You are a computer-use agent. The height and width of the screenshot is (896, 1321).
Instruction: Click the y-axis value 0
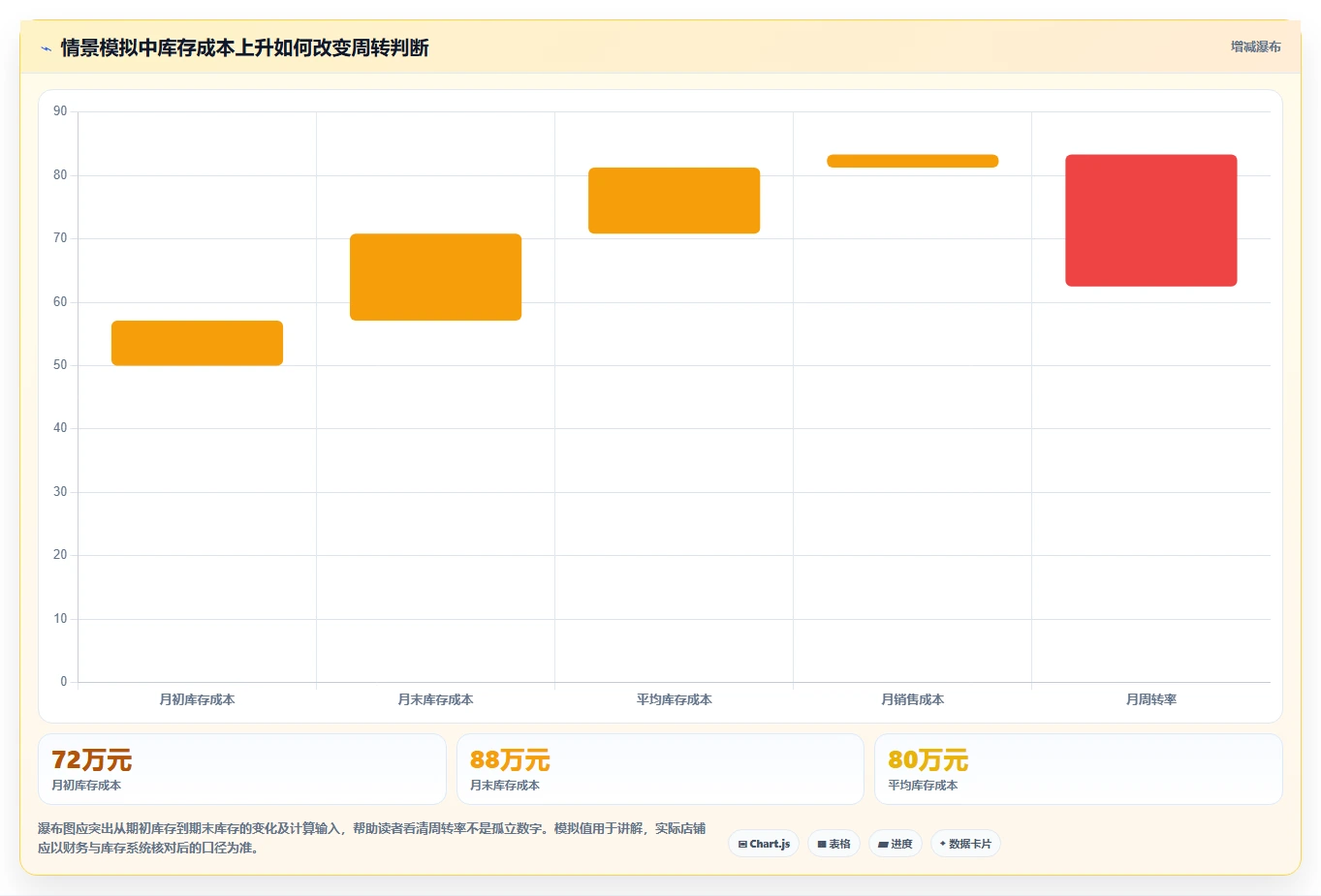coord(64,682)
